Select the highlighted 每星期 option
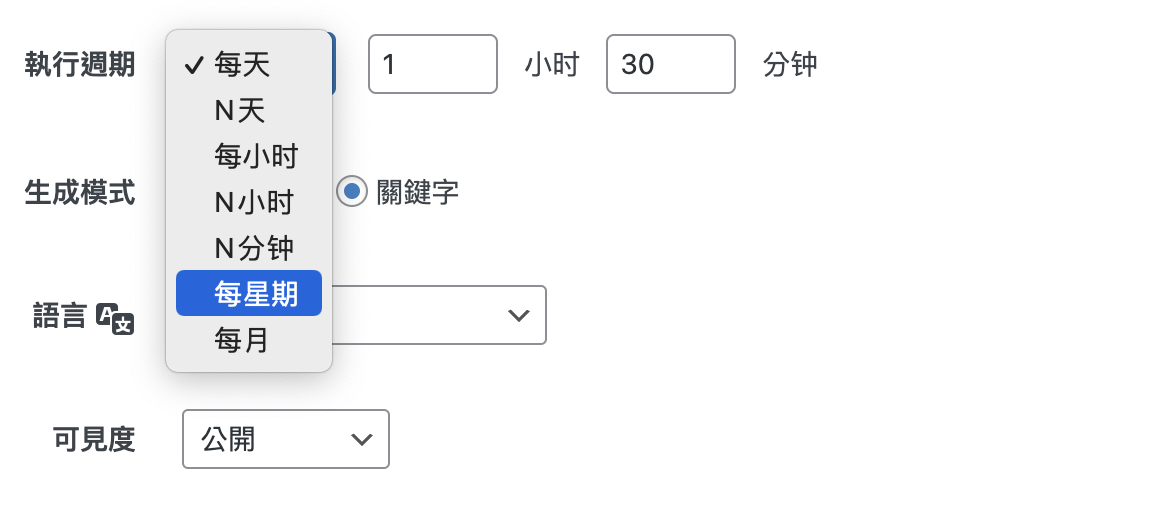Viewport: 1172px width, 518px height. point(249,293)
